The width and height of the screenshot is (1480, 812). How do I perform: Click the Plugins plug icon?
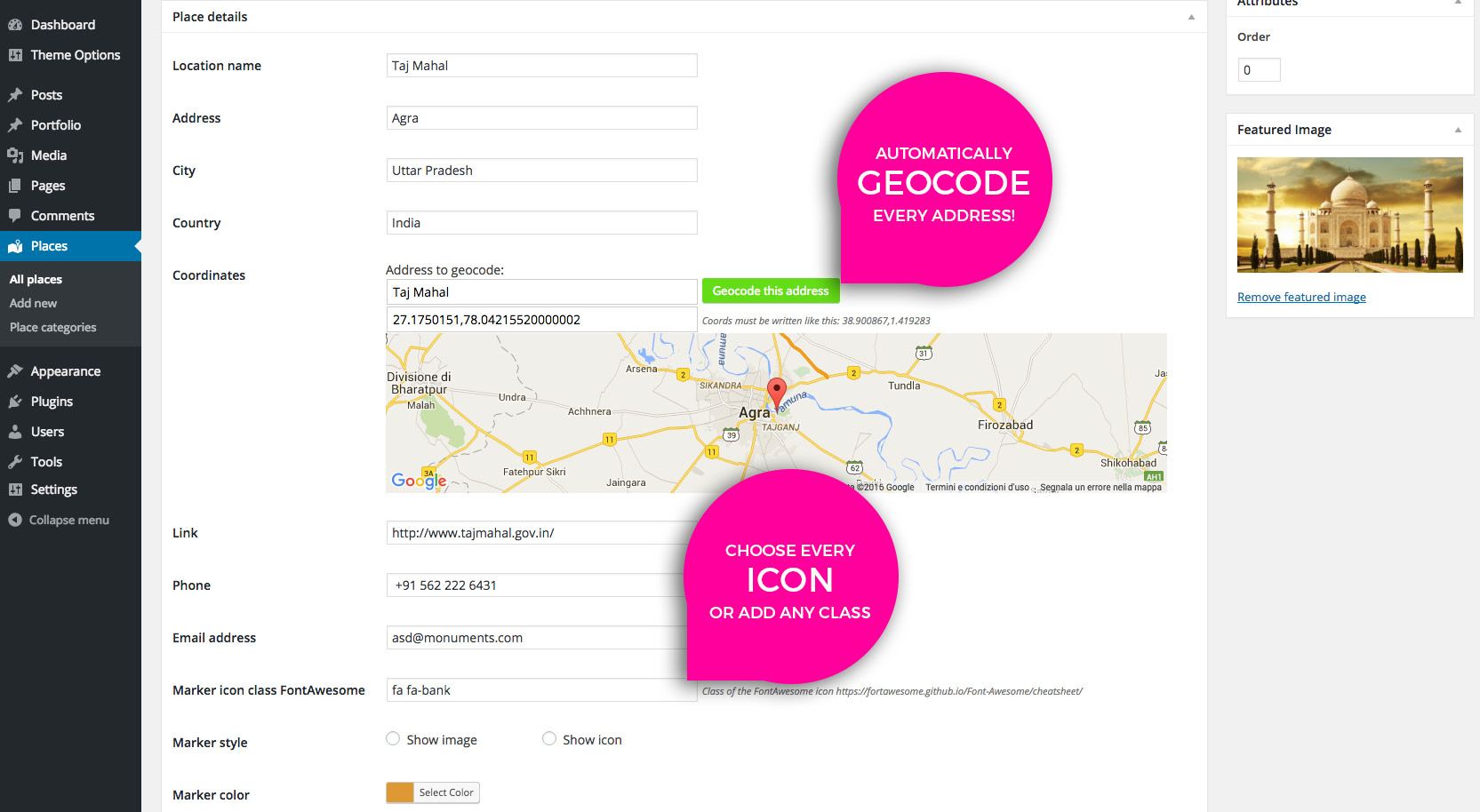[x=15, y=402]
